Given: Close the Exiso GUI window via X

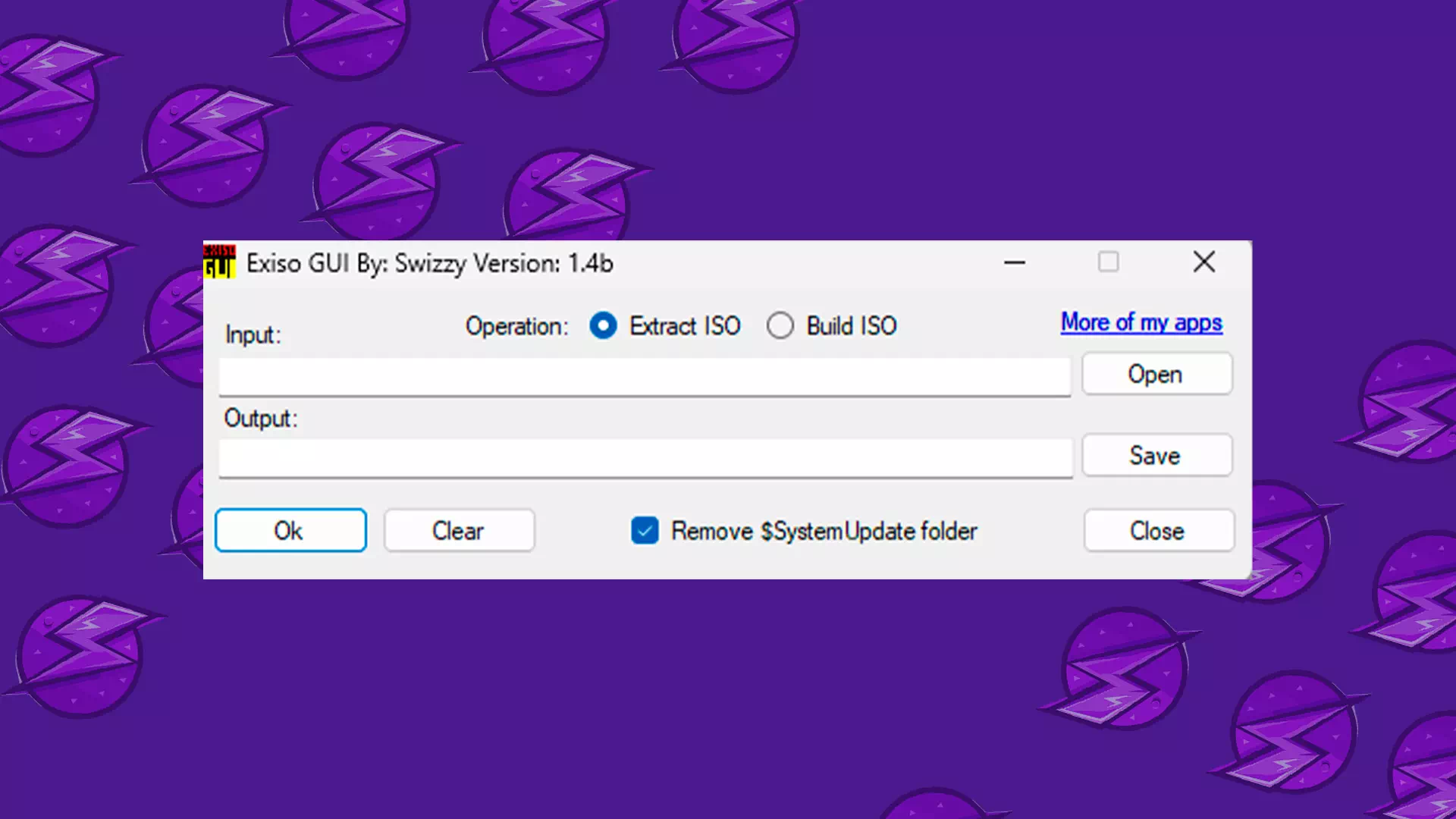Looking at the screenshot, I should point(1203,262).
